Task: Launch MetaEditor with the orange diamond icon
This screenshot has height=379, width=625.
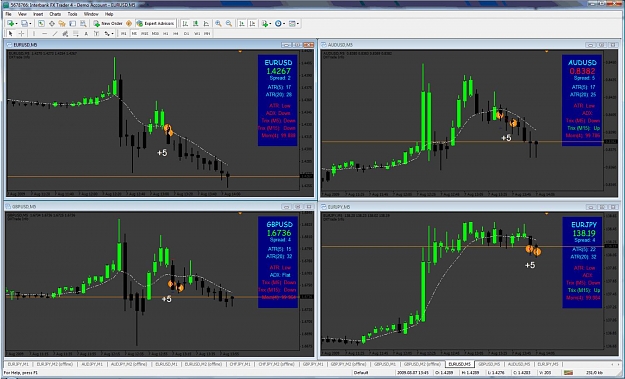Action: tap(129, 24)
